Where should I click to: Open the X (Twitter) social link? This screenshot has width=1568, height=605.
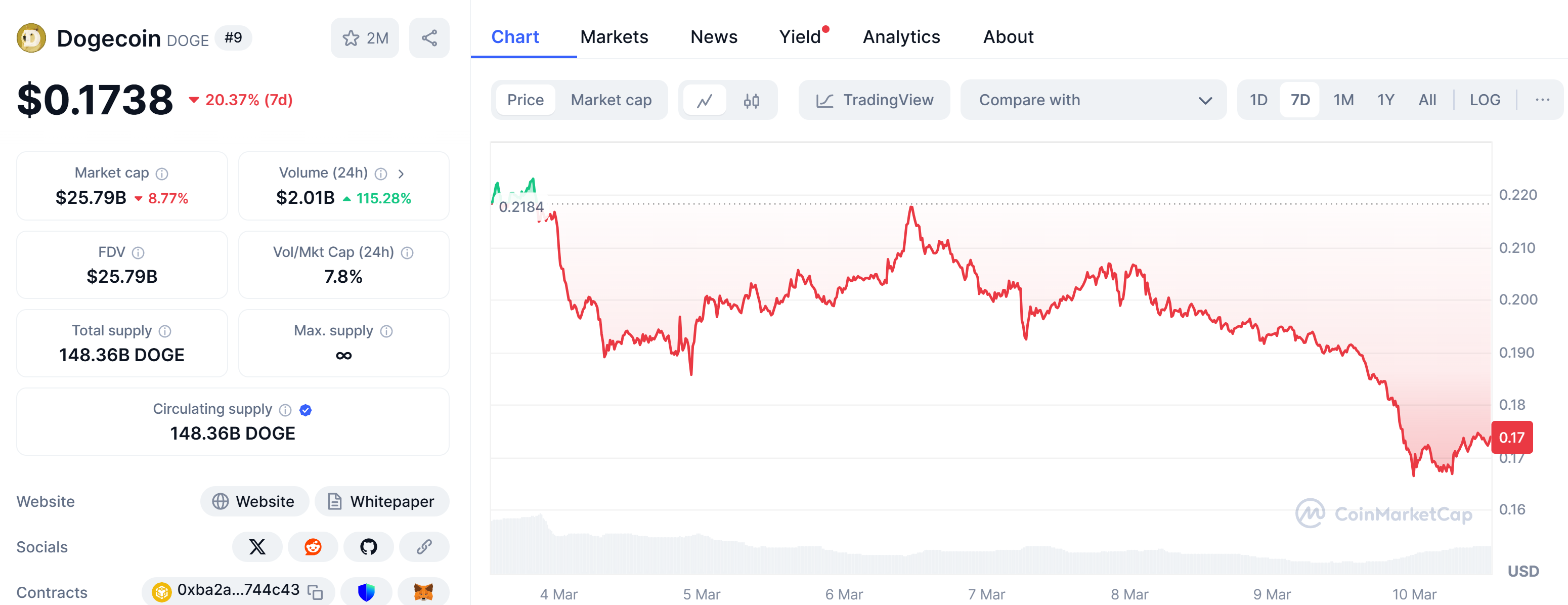tap(257, 546)
